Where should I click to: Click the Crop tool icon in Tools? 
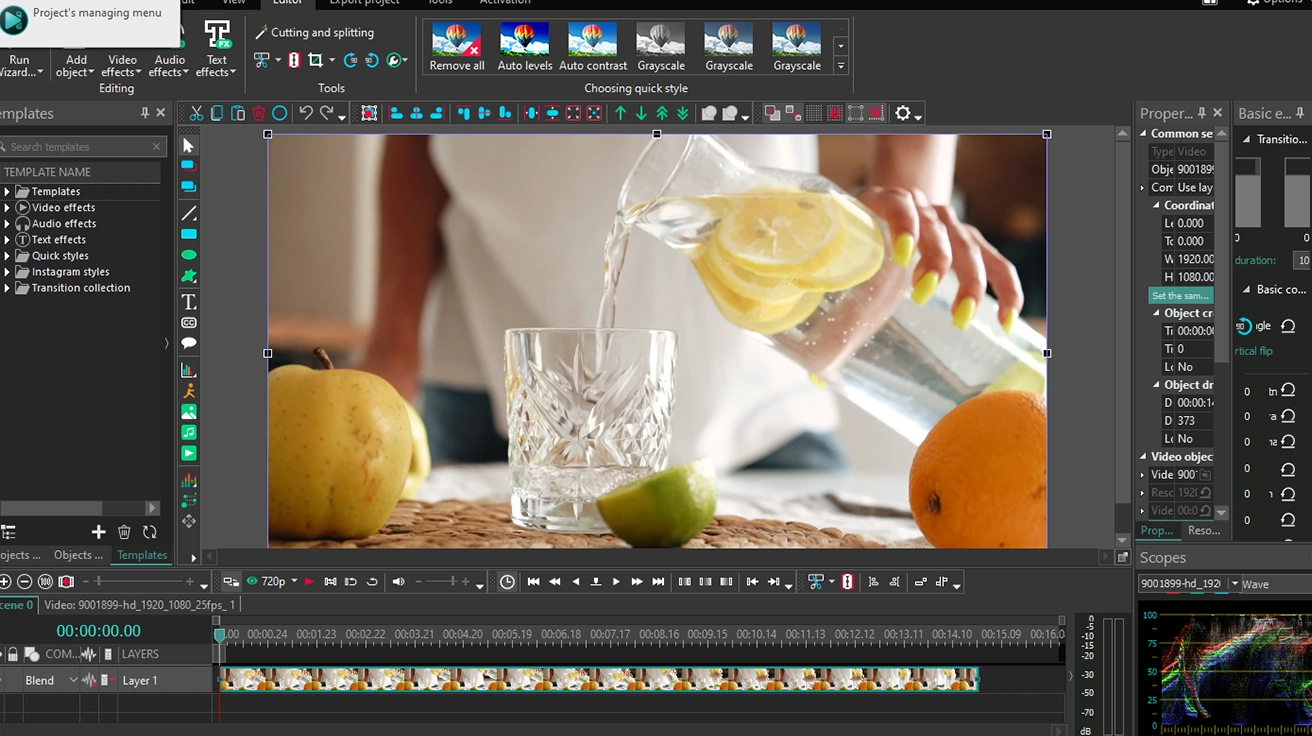[315, 61]
